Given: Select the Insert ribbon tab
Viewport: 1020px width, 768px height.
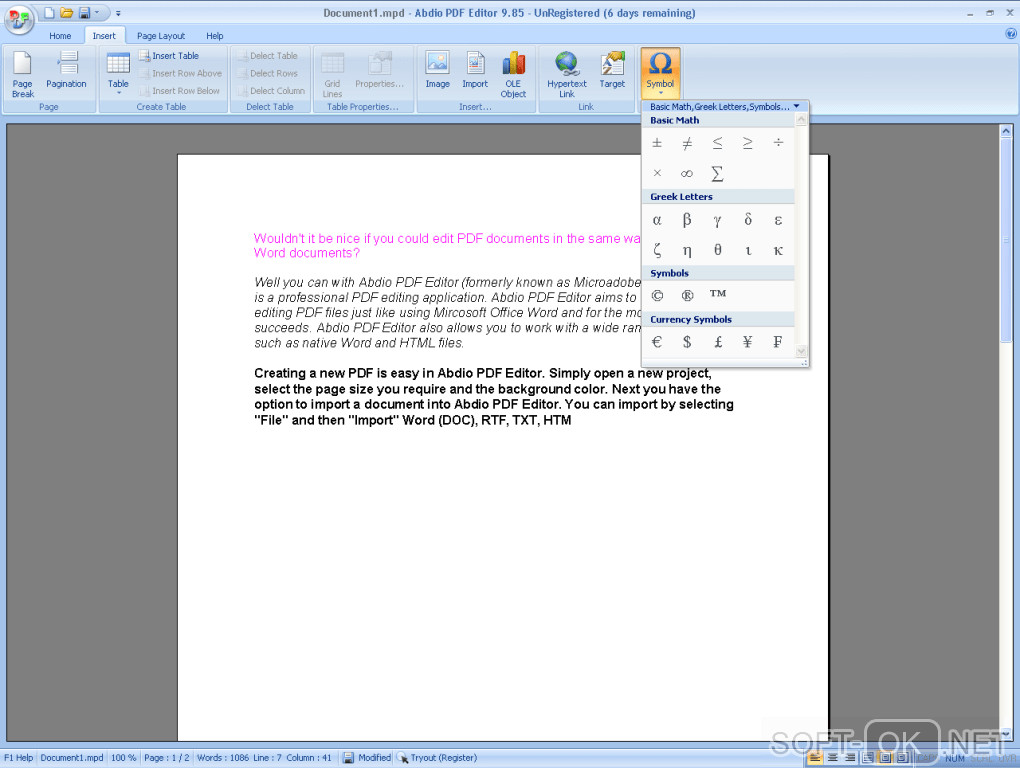Looking at the screenshot, I should 104,36.
